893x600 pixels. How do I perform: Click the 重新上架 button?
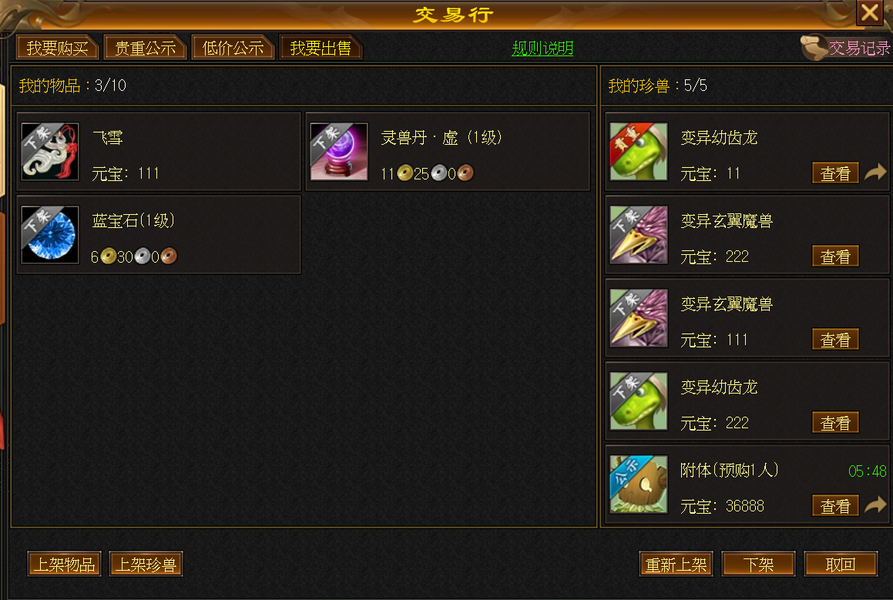[676, 564]
